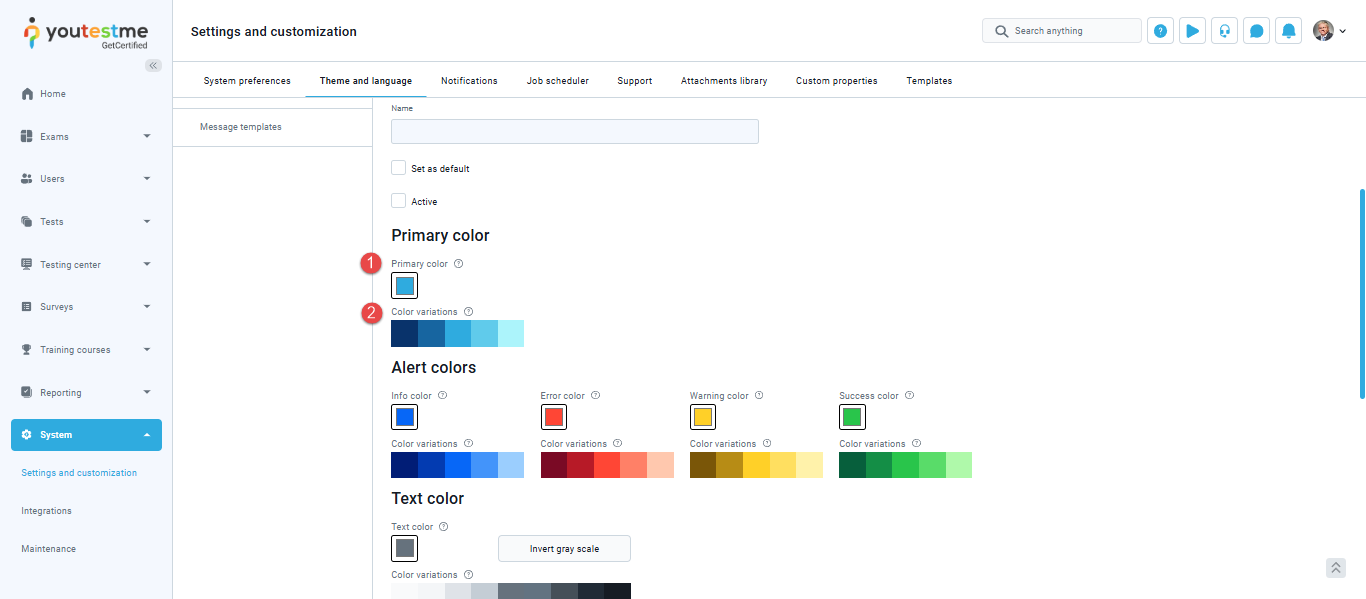
Task: Select Message templates in the left panel
Action: [241, 127]
